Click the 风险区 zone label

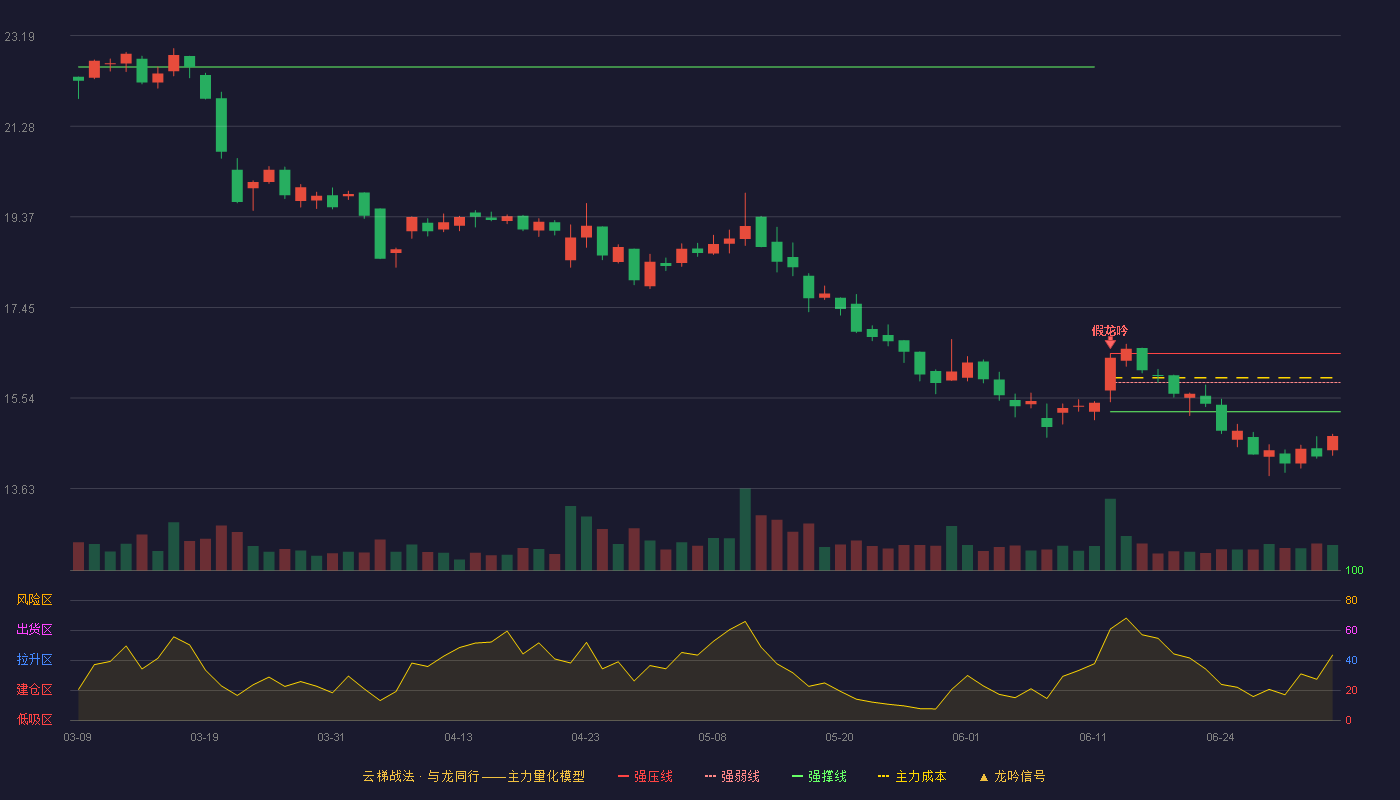(x=34, y=600)
